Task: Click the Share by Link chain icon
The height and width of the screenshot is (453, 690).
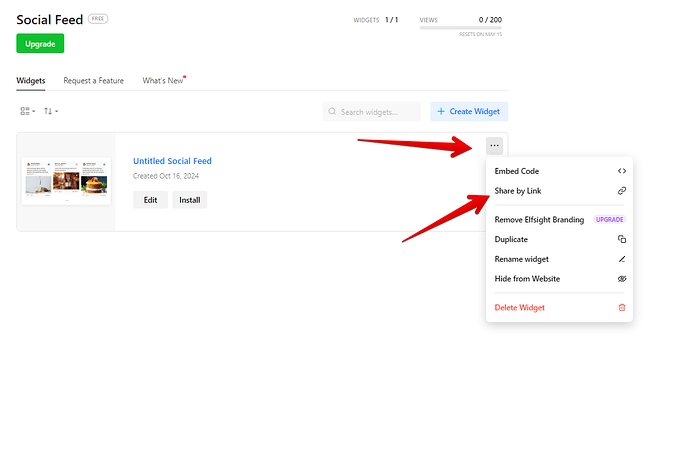Action: (622, 191)
